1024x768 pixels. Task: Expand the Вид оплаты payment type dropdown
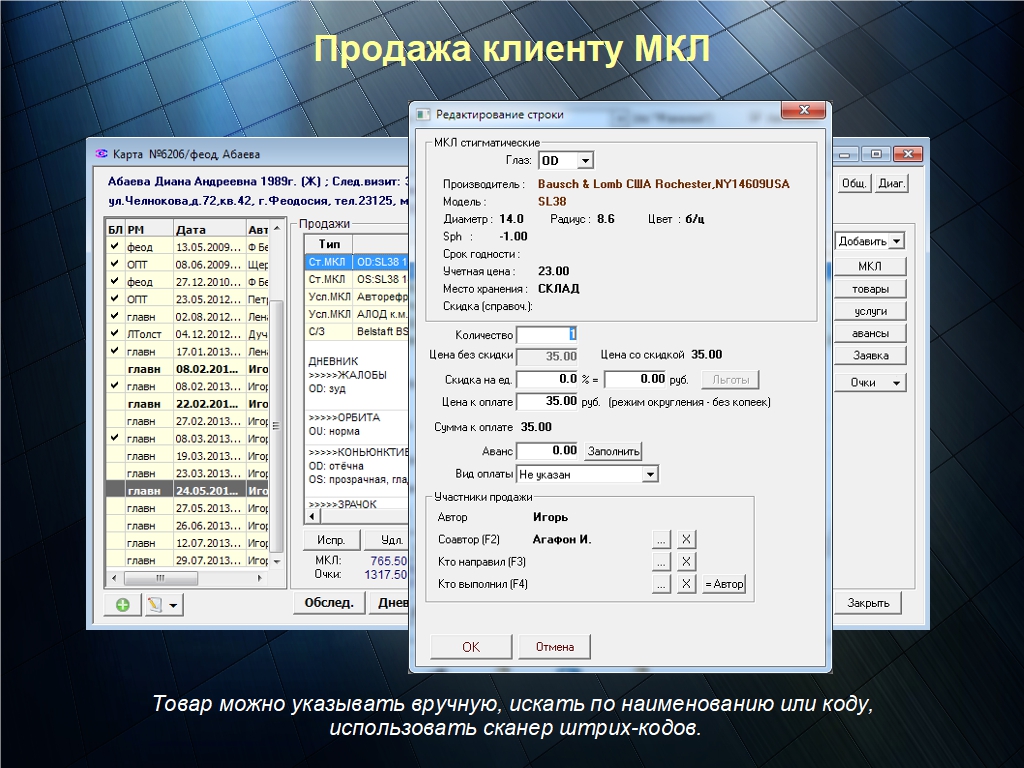650,474
